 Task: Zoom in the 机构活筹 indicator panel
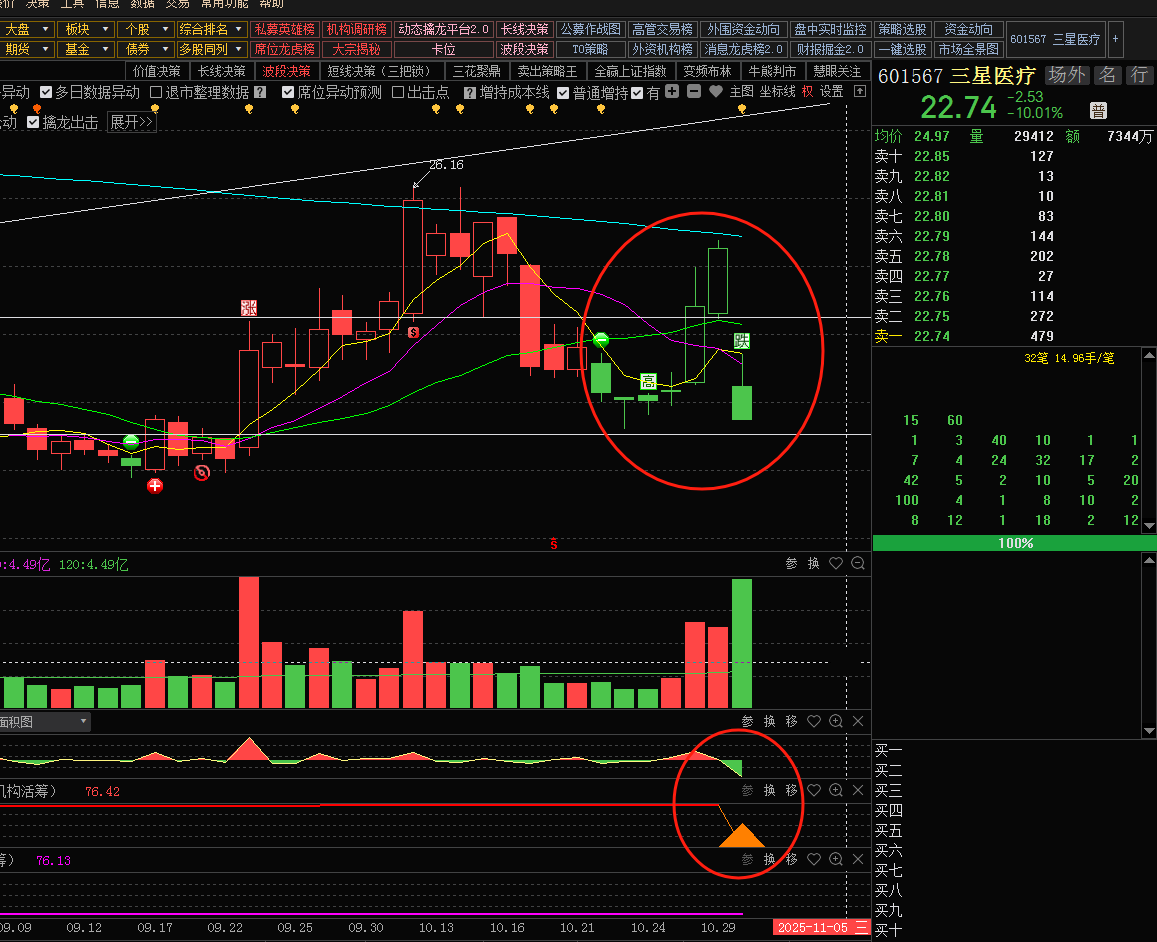(836, 790)
